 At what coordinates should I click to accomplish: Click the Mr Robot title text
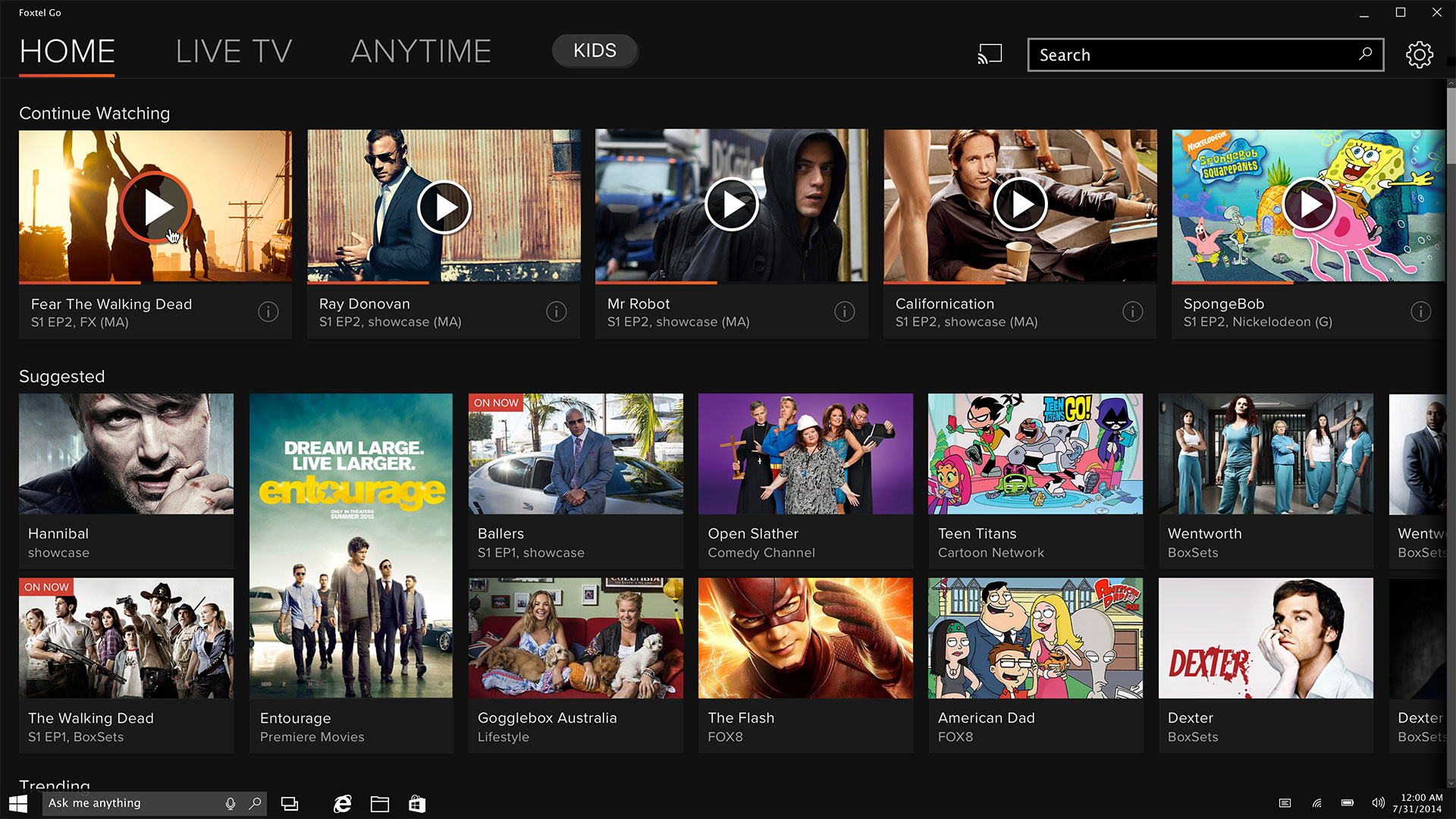[x=639, y=304]
